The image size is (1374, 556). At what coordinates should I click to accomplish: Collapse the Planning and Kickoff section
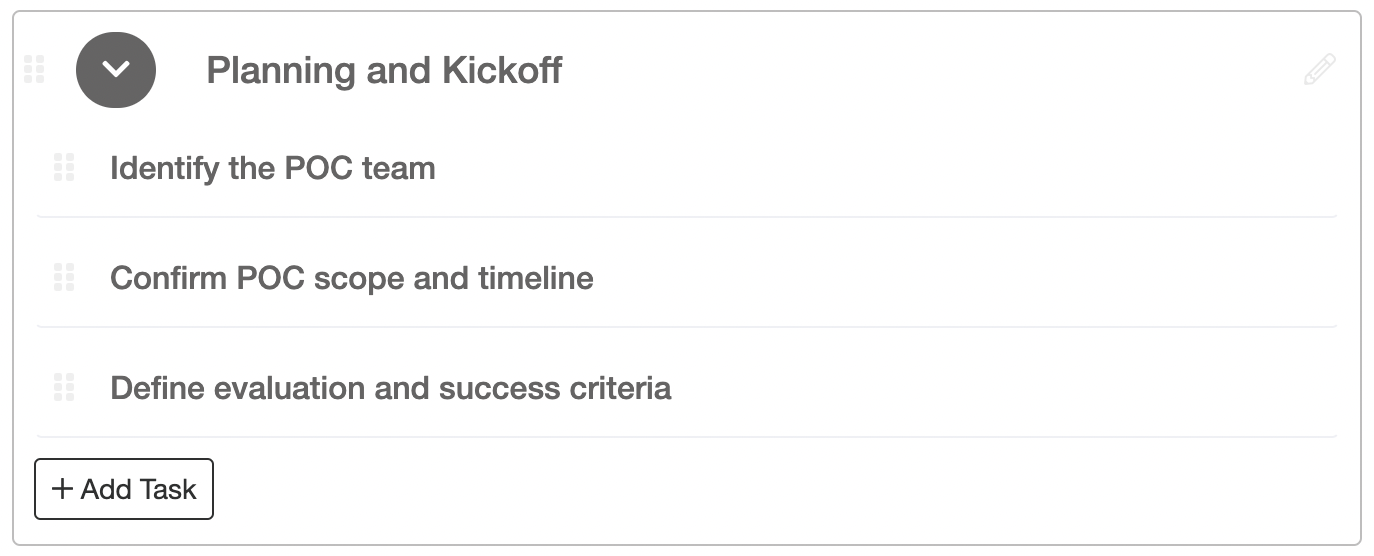coord(116,70)
